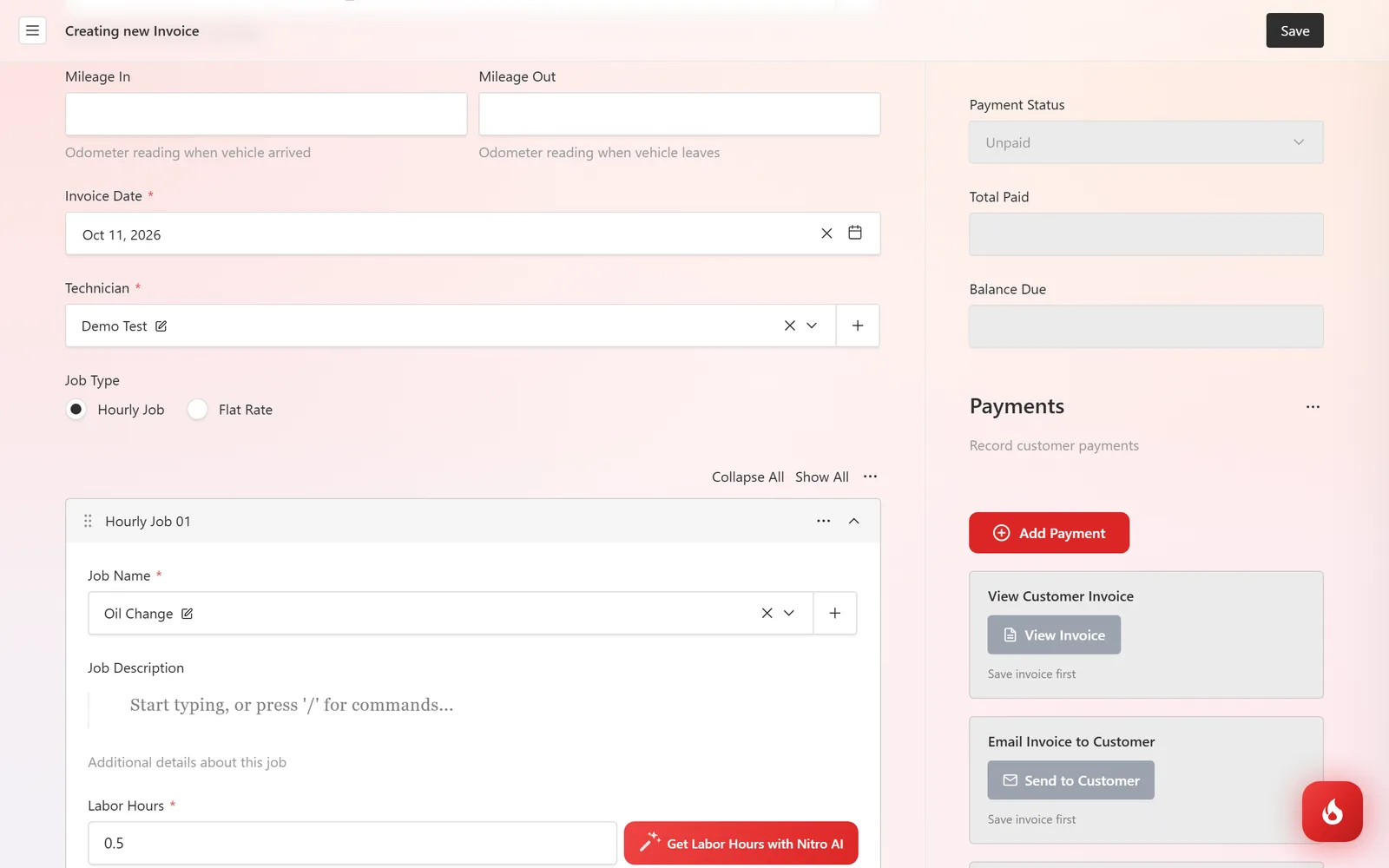Add a new Technician with plus

pos(858,325)
